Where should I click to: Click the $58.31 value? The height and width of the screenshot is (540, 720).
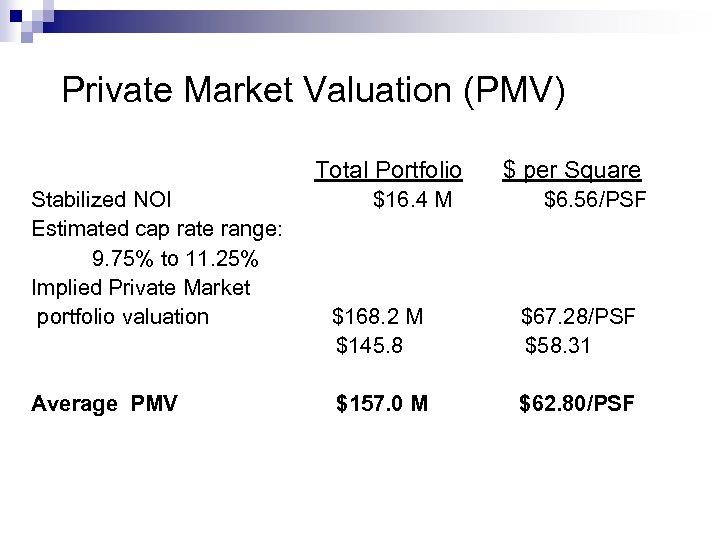click(x=560, y=346)
